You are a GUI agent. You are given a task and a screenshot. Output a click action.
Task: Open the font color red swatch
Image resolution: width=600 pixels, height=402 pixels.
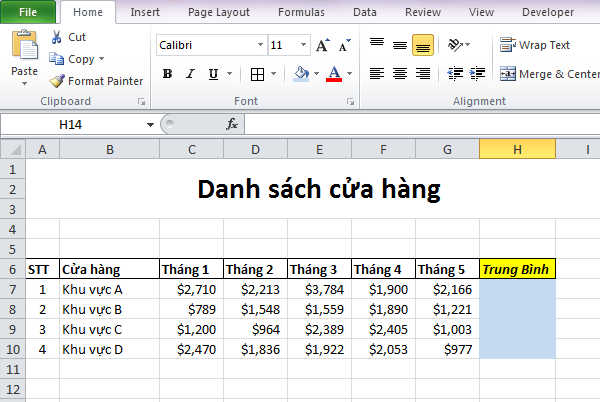coord(334,74)
